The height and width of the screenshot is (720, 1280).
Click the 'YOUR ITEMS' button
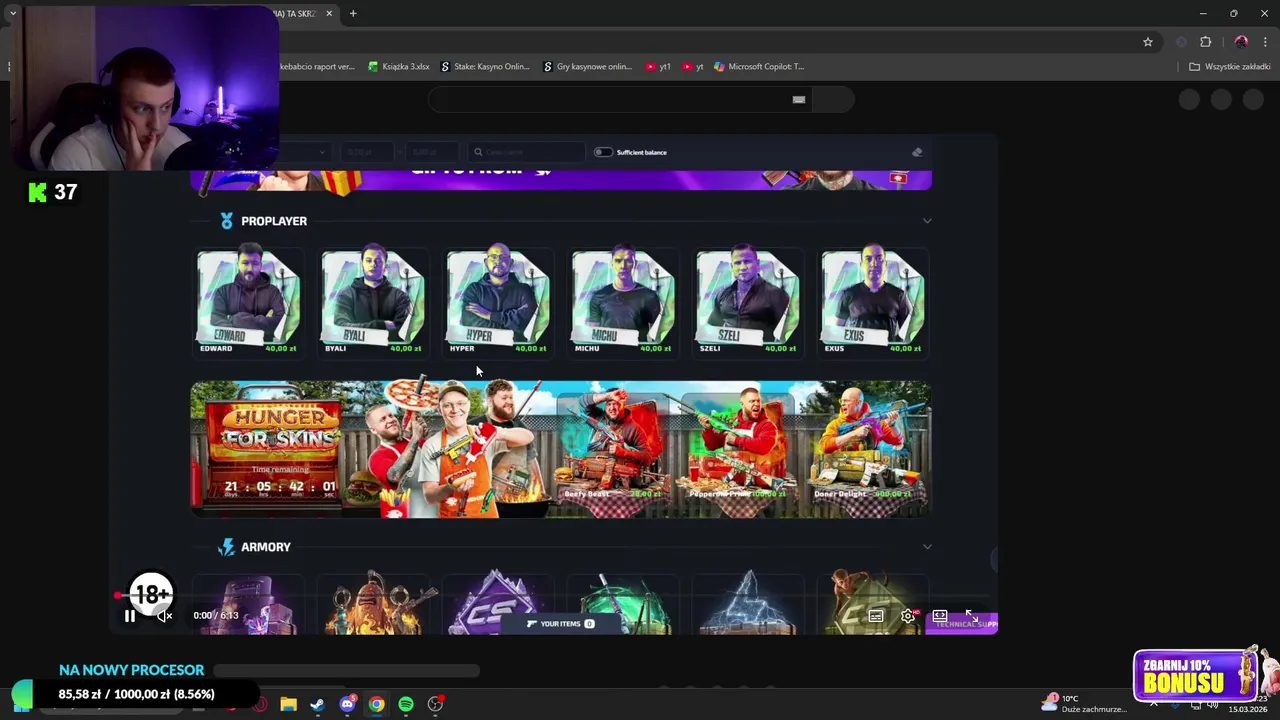pyautogui.click(x=561, y=624)
